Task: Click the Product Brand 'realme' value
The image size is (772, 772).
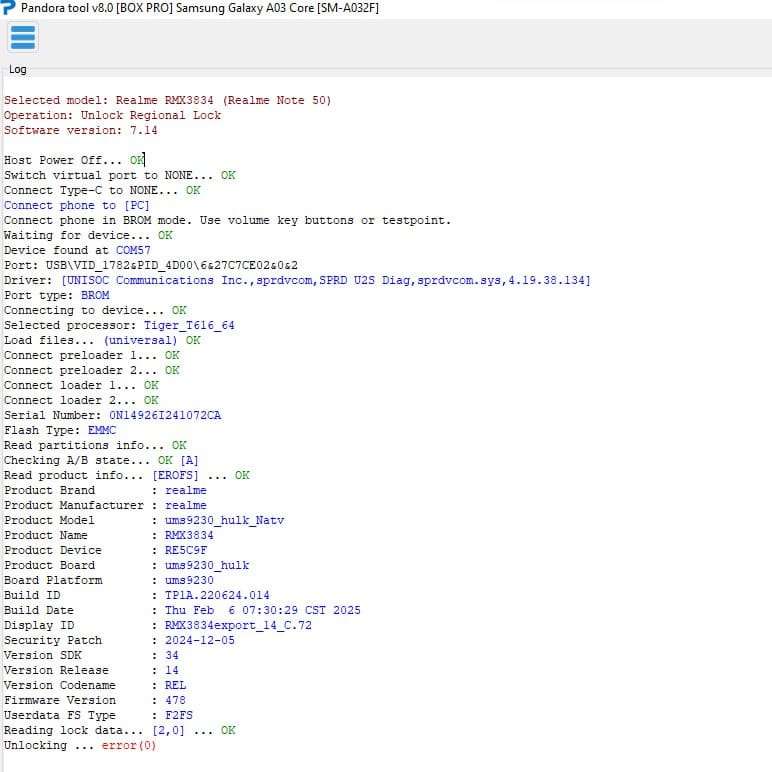Action: pyautogui.click(x=186, y=491)
